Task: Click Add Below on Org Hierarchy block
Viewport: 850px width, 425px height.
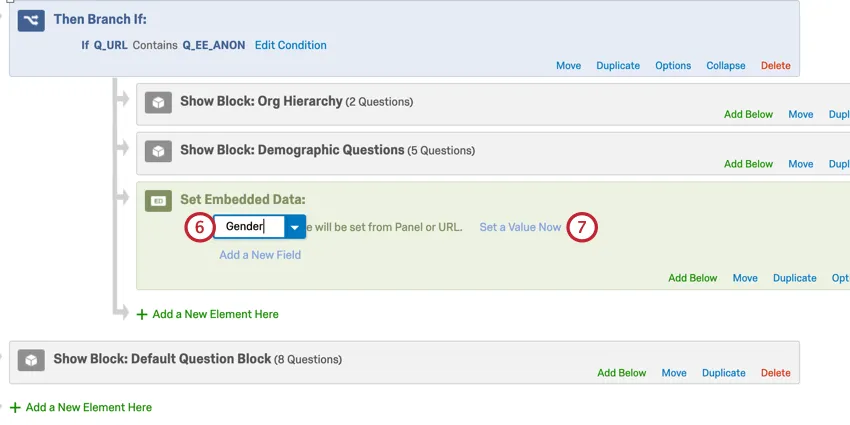Action: (x=748, y=115)
